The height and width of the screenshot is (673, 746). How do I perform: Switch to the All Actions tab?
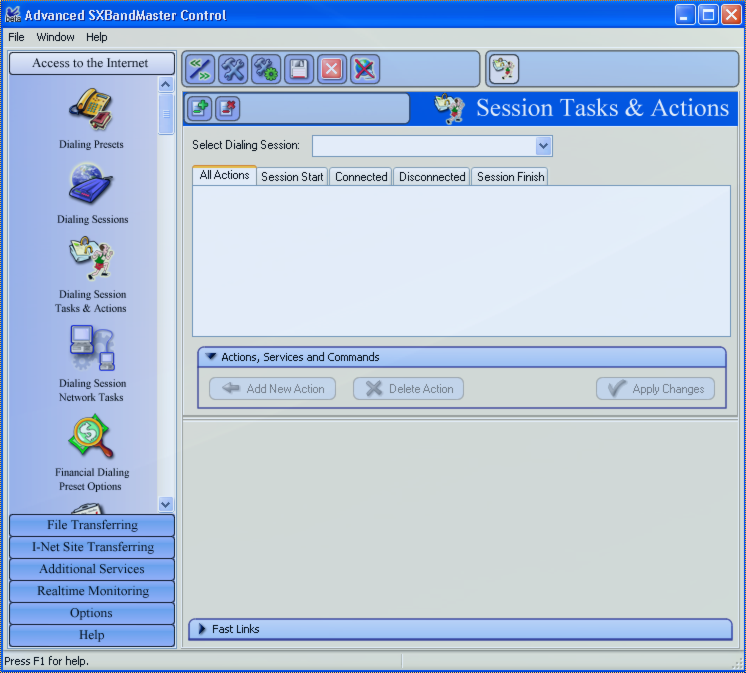tap(225, 176)
